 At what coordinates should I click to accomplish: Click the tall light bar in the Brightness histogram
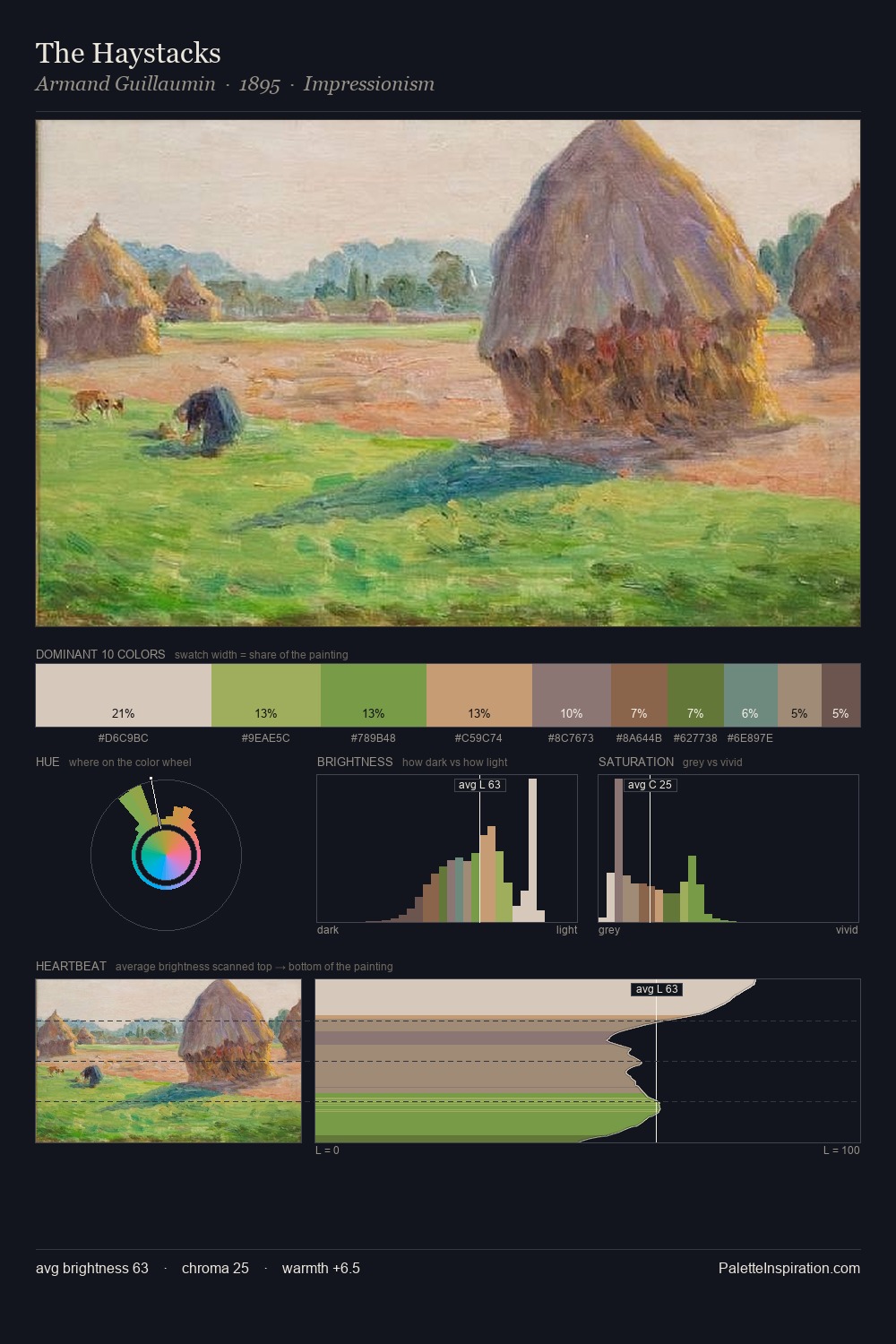(x=532, y=850)
